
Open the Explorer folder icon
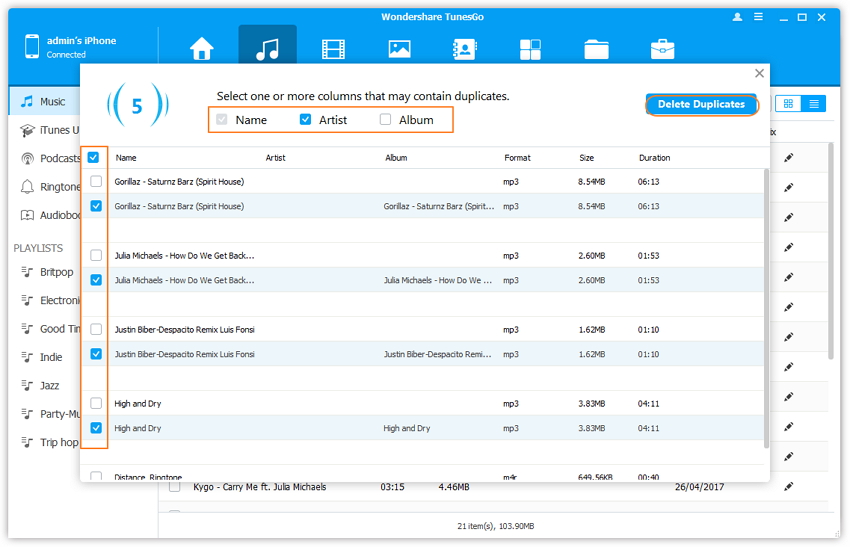596,49
